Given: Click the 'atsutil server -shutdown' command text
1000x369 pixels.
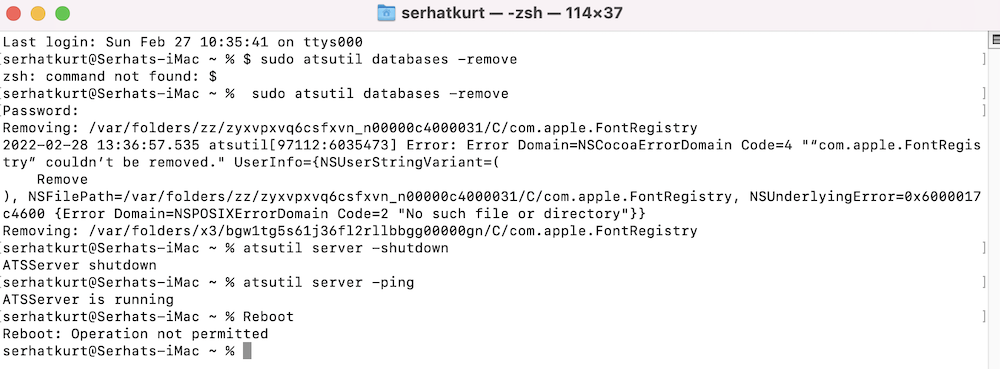Looking at the screenshot, I should (x=346, y=248).
